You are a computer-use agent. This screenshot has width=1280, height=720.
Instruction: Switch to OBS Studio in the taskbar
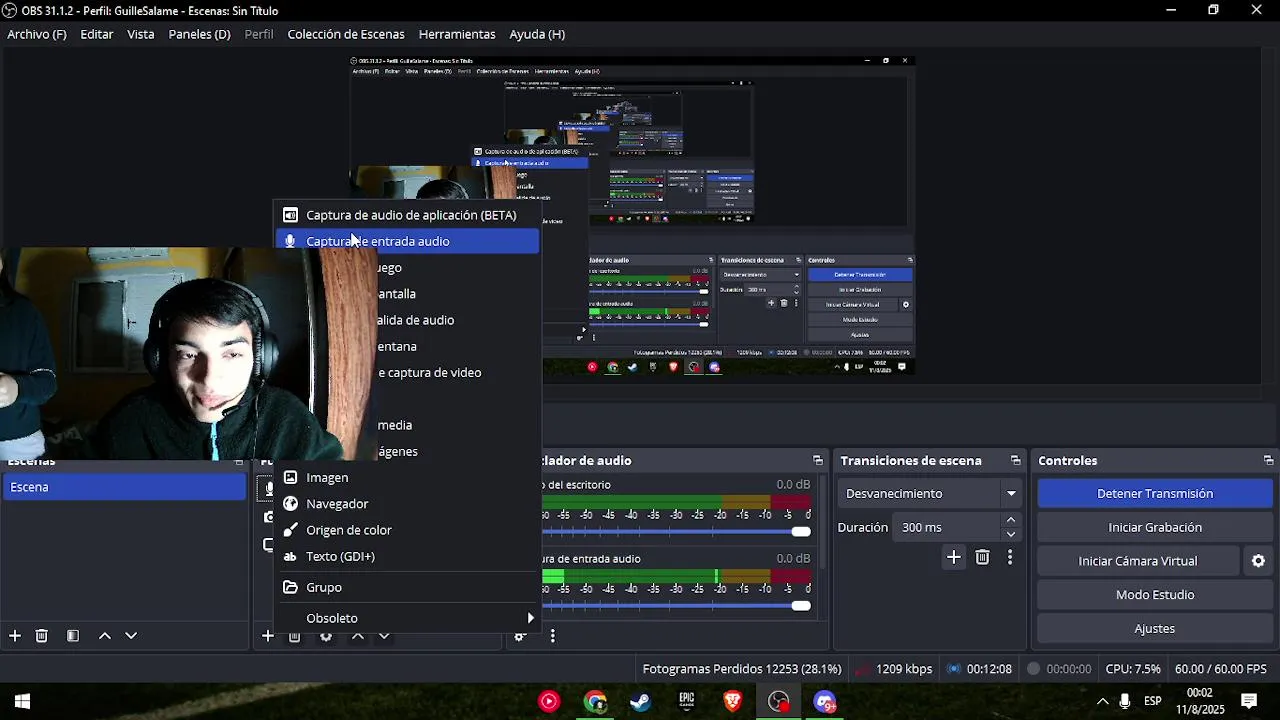(779, 701)
